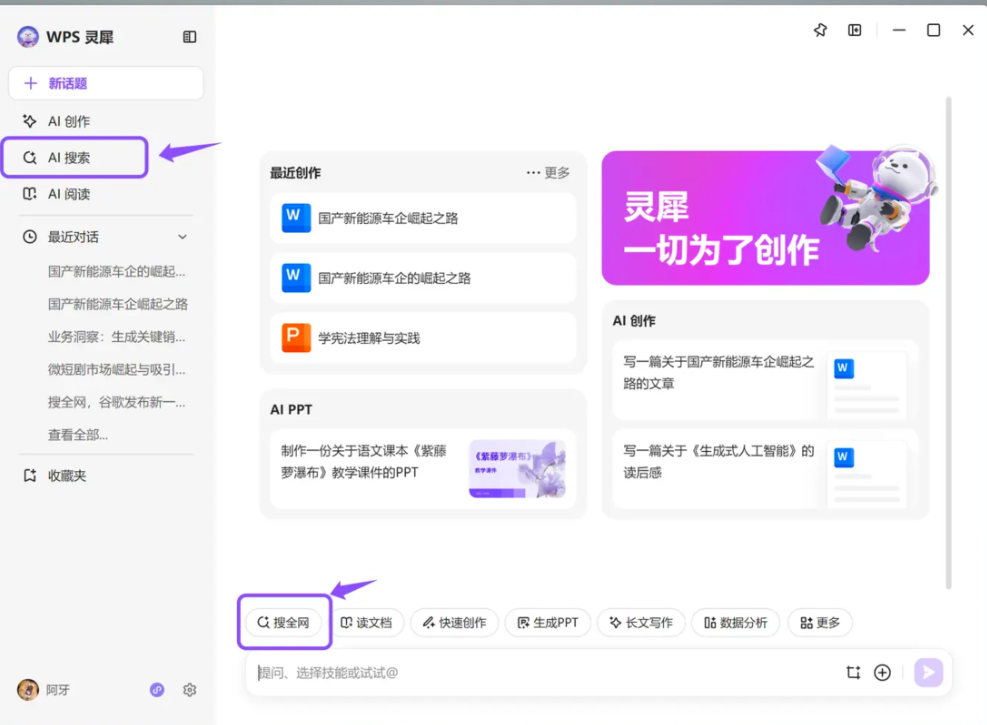Image resolution: width=987 pixels, height=725 pixels.
Task: Click the 紫藤萝瀑布 PPT thumbnail
Action: [517, 469]
